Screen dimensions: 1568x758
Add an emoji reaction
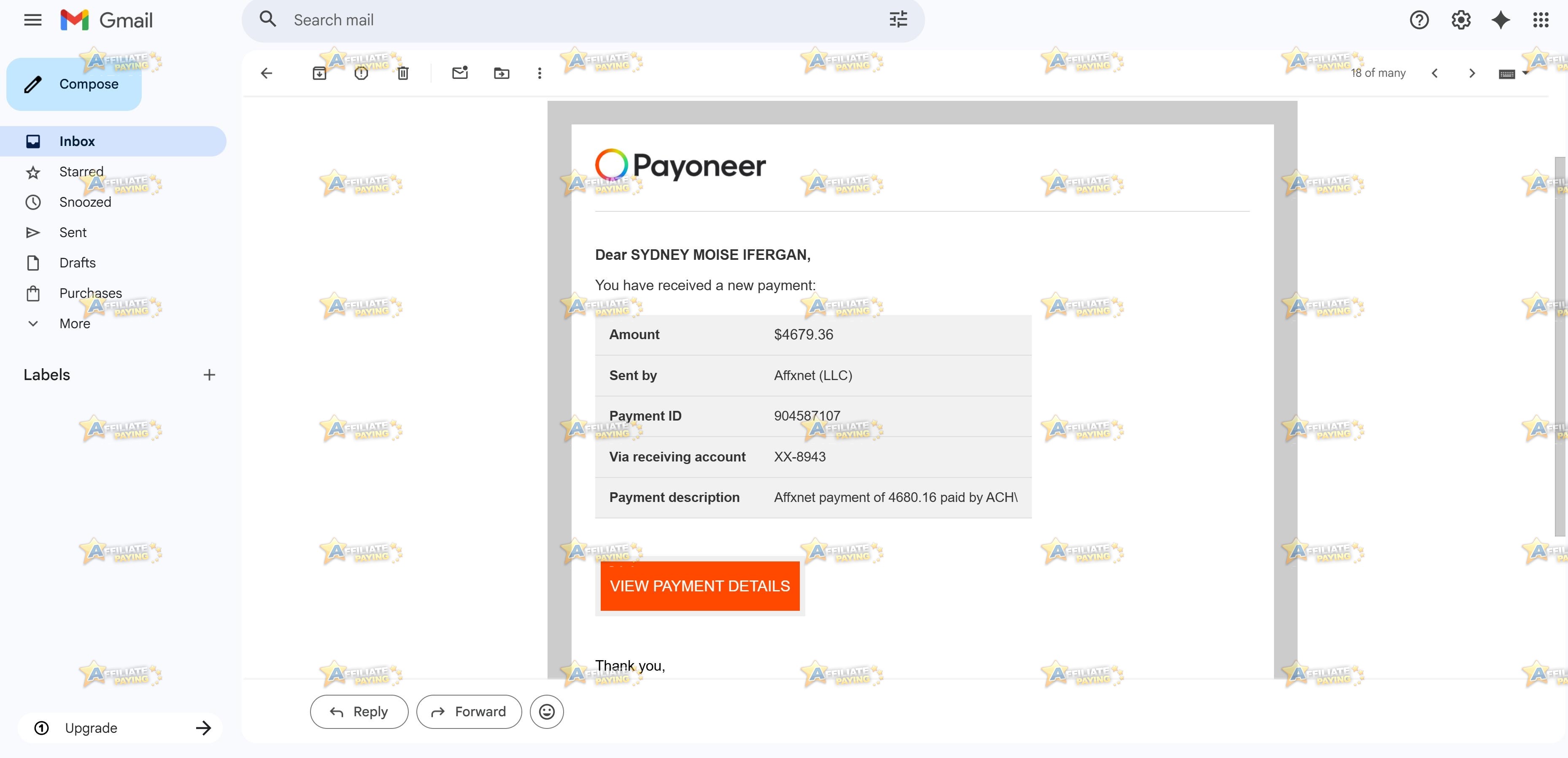point(547,711)
